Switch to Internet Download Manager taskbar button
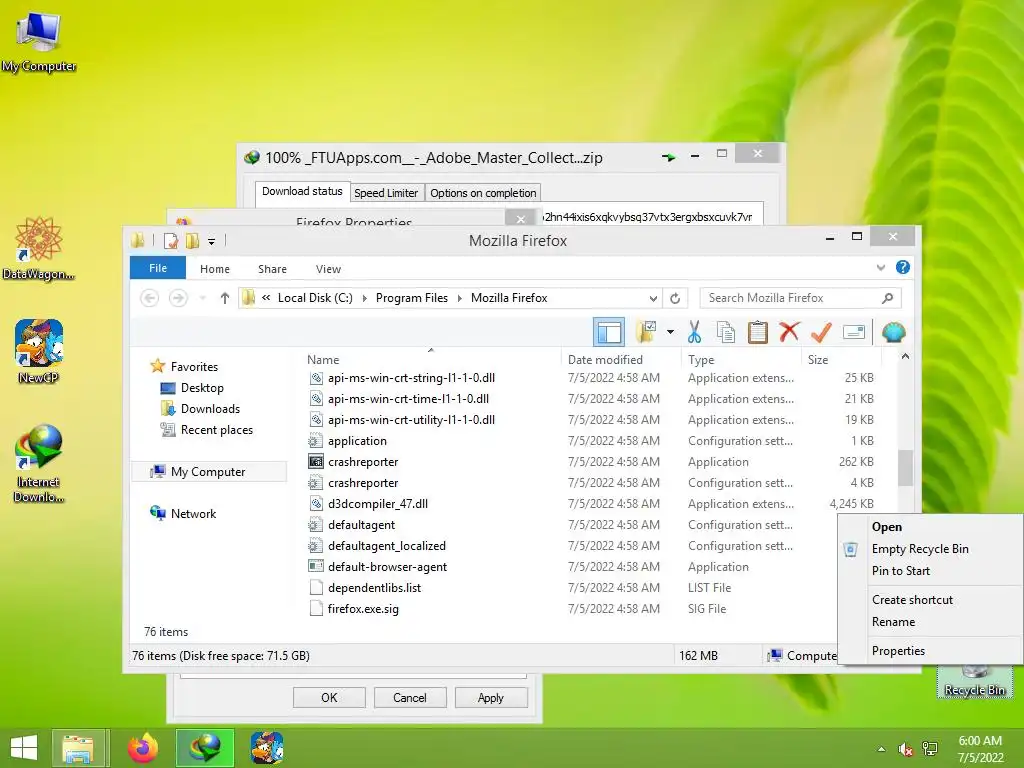The image size is (1024, 768). (x=204, y=748)
